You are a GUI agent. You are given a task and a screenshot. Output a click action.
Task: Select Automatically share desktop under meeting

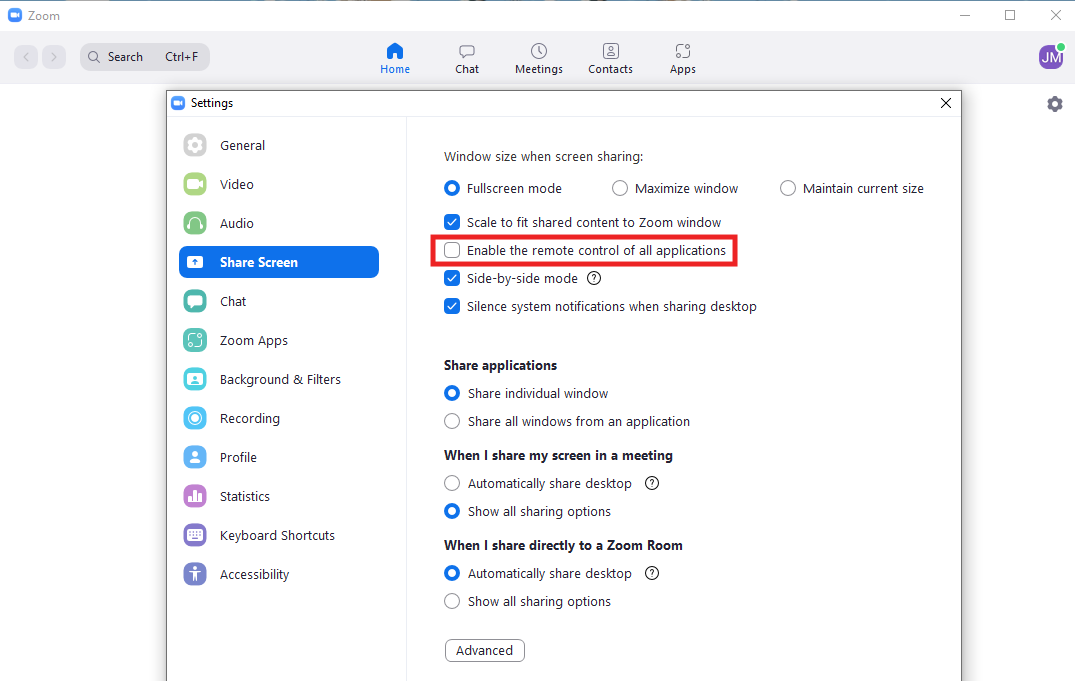(452, 483)
